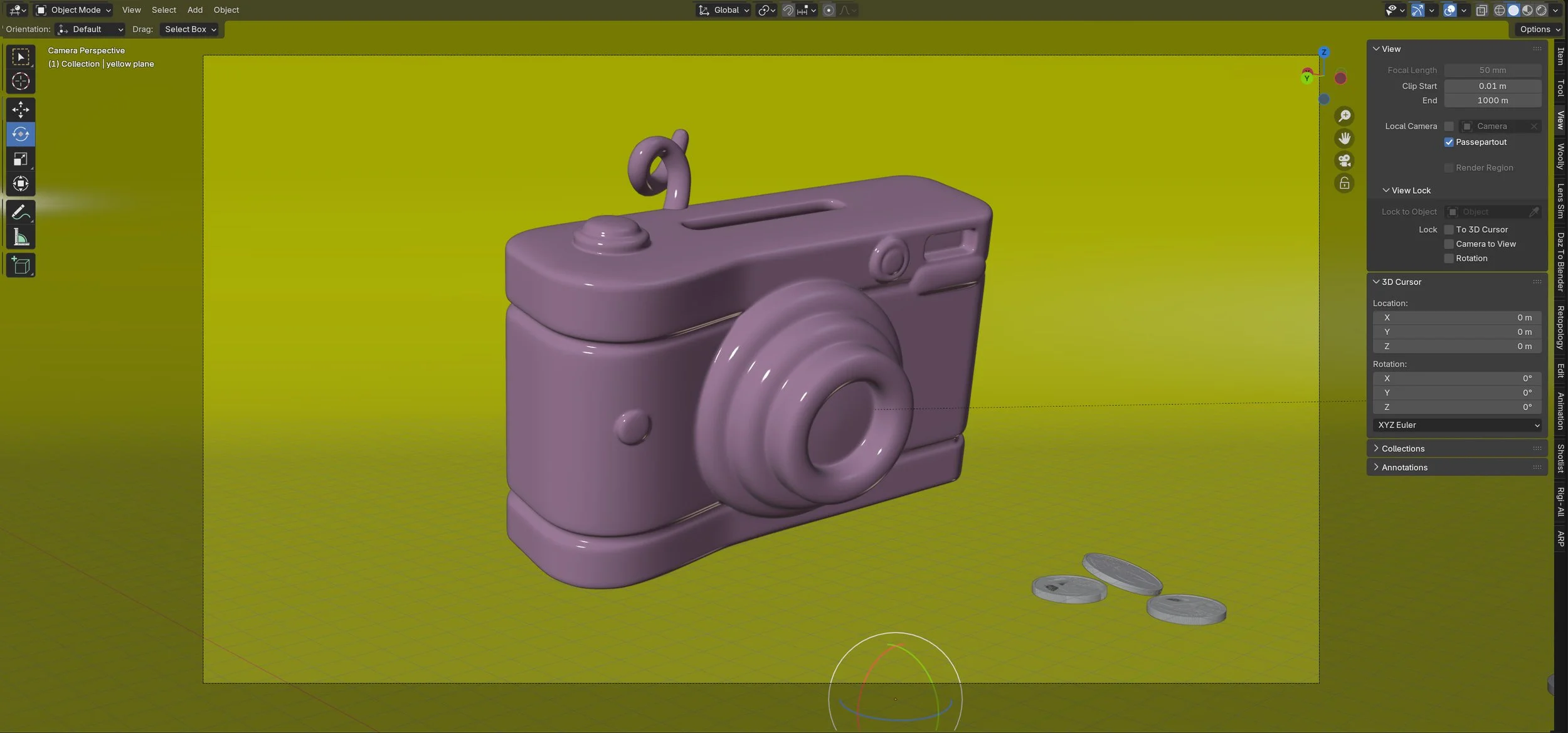Image resolution: width=1568 pixels, height=733 pixels.
Task: Enable Camera to View checkbox
Action: 1449,244
